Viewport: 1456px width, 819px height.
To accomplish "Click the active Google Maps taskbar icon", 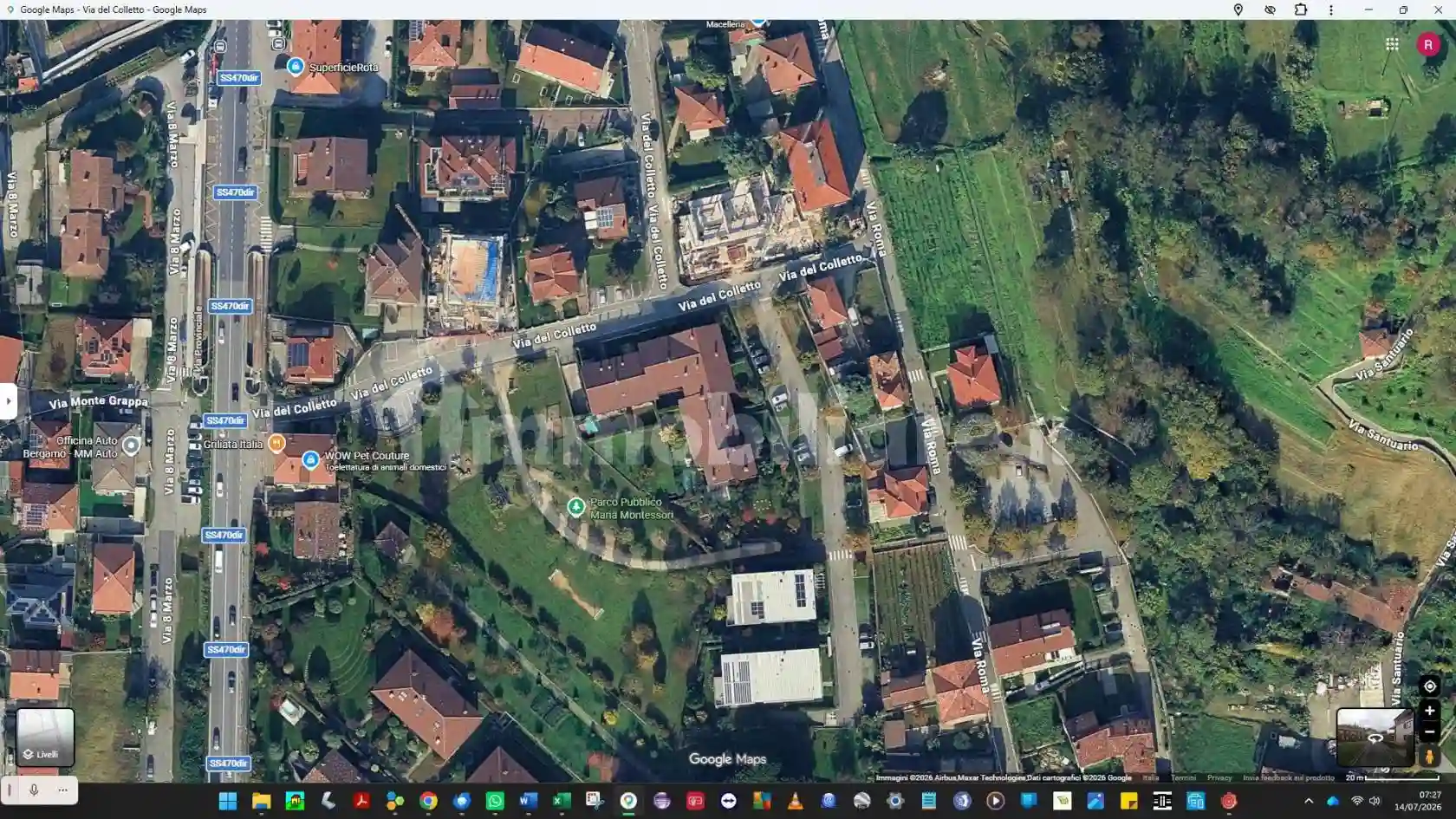I will (628, 801).
